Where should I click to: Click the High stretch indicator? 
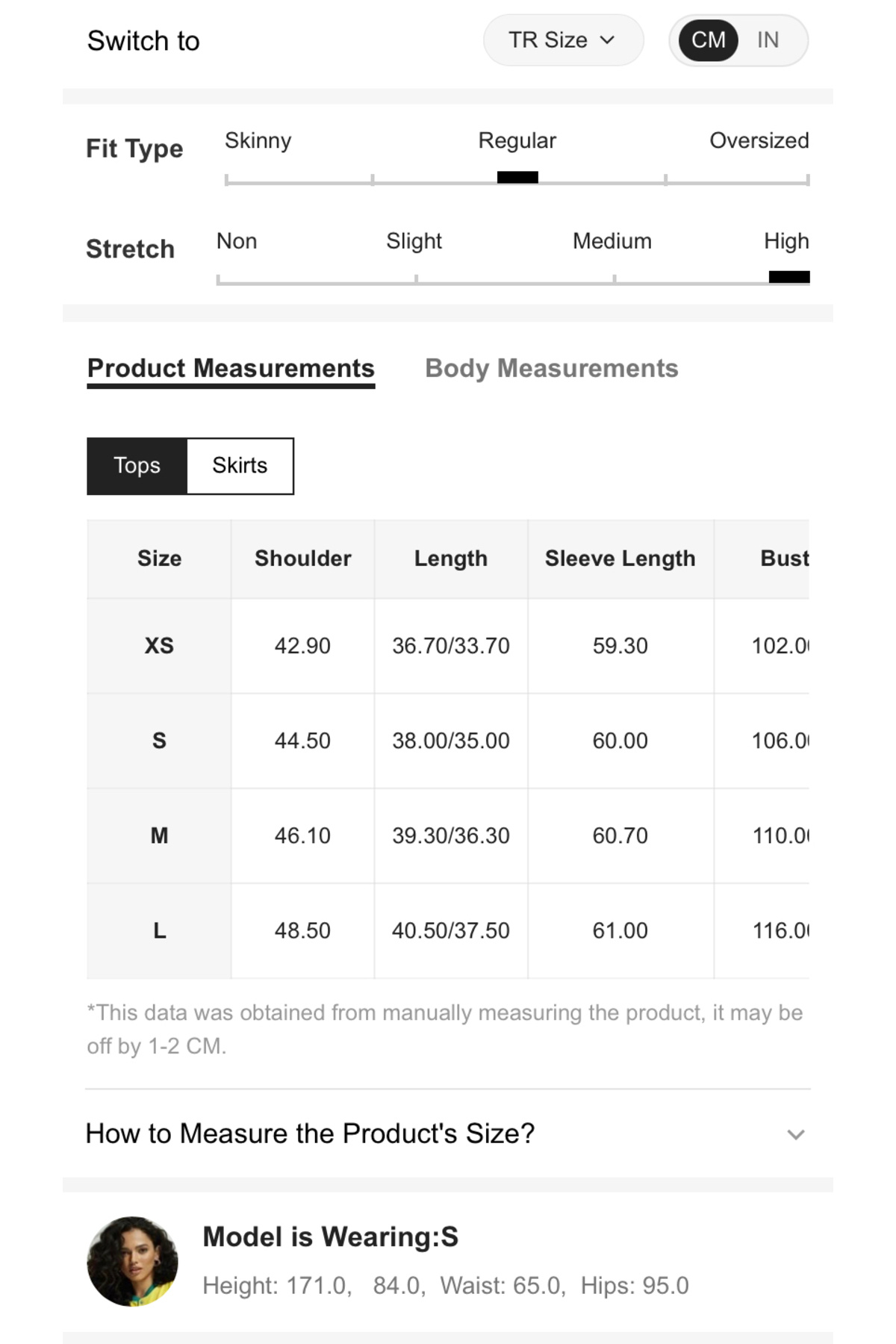(789, 277)
